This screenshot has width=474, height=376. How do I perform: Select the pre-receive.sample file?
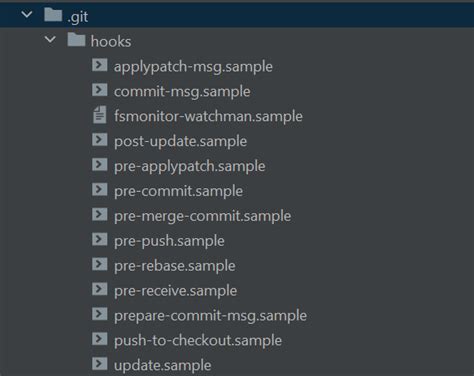click(175, 291)
